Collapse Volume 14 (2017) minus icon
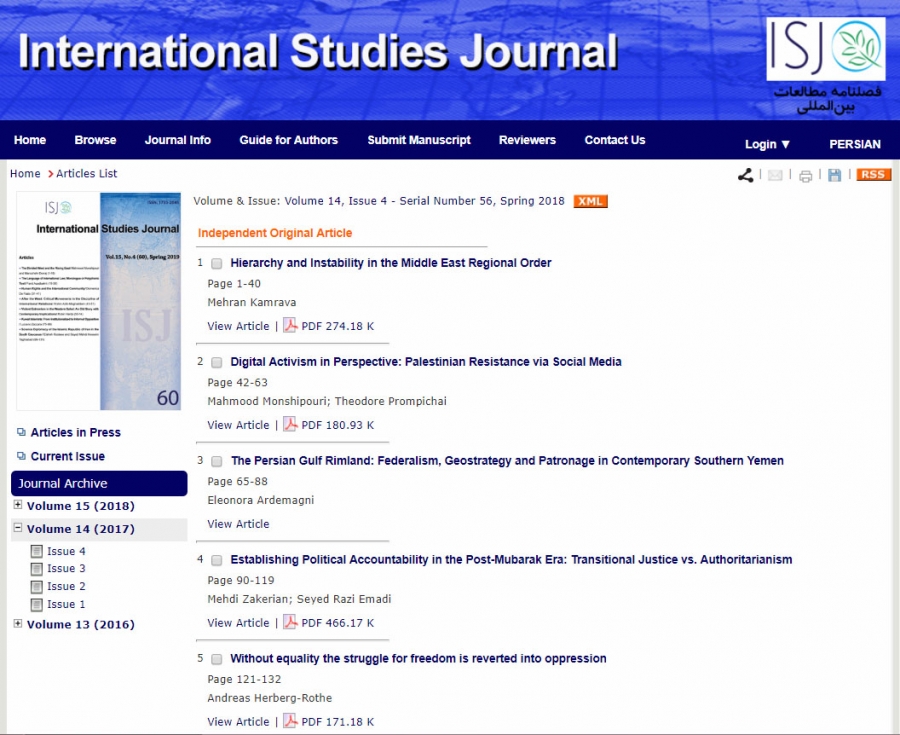900x735 pixels. point(18,528)
